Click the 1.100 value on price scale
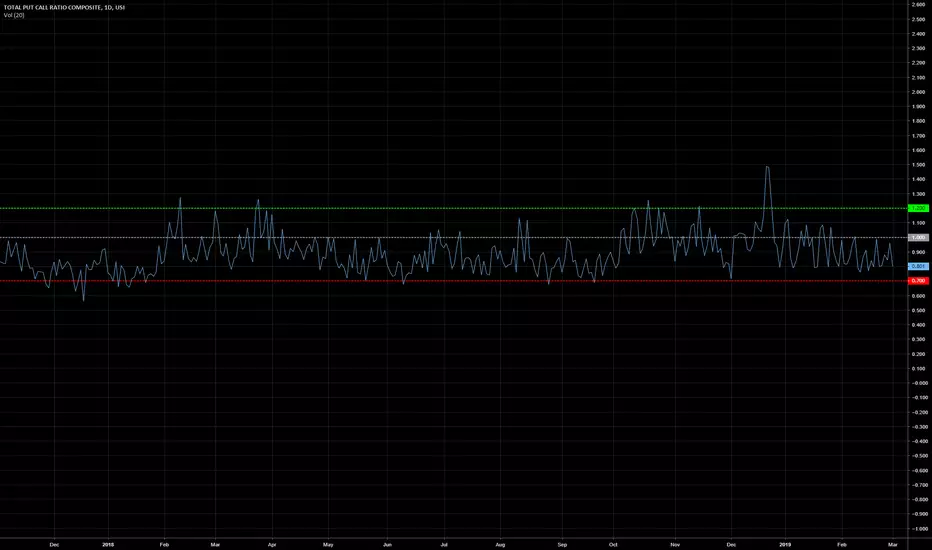This screenshot has width=932, height=550. coord(918,223)
